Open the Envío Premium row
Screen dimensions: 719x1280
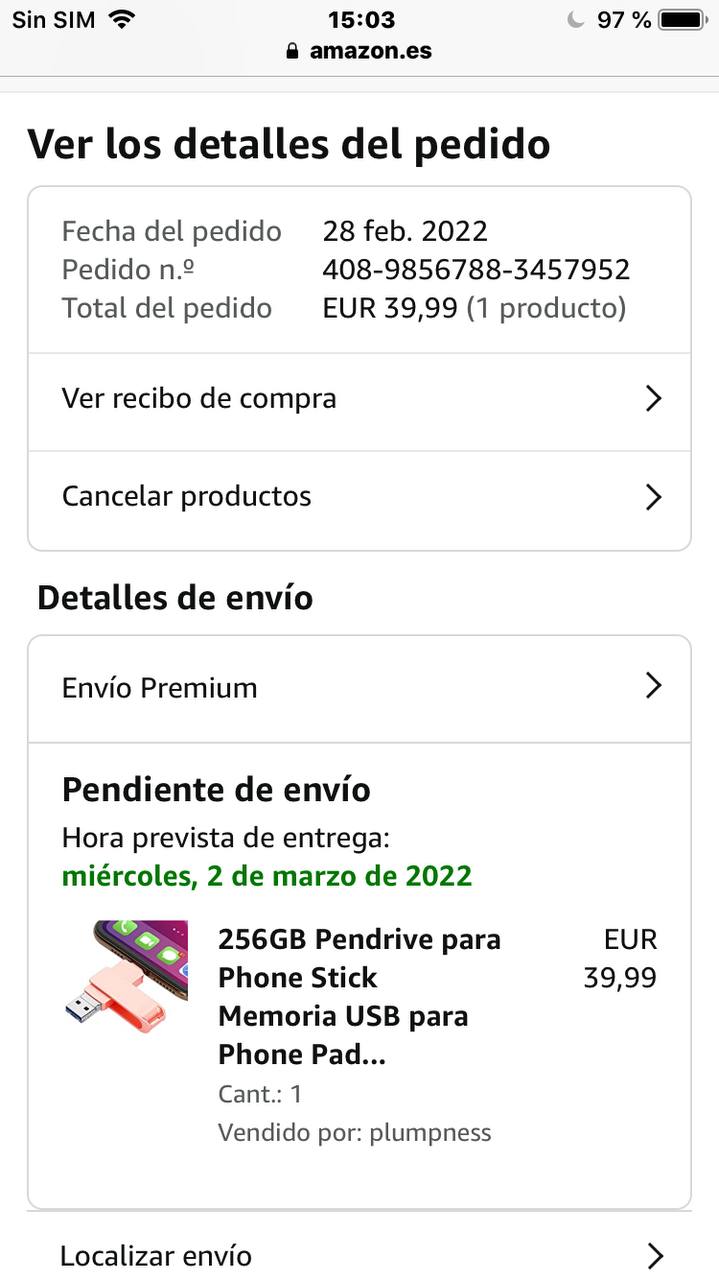pyautogui.click(x=160, y=688)
